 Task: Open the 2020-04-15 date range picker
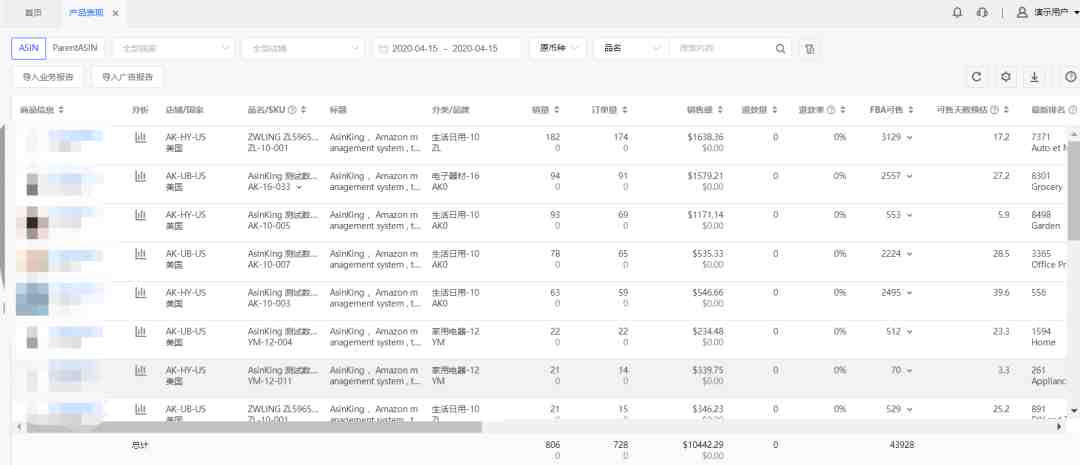click(x=447, y=49)
